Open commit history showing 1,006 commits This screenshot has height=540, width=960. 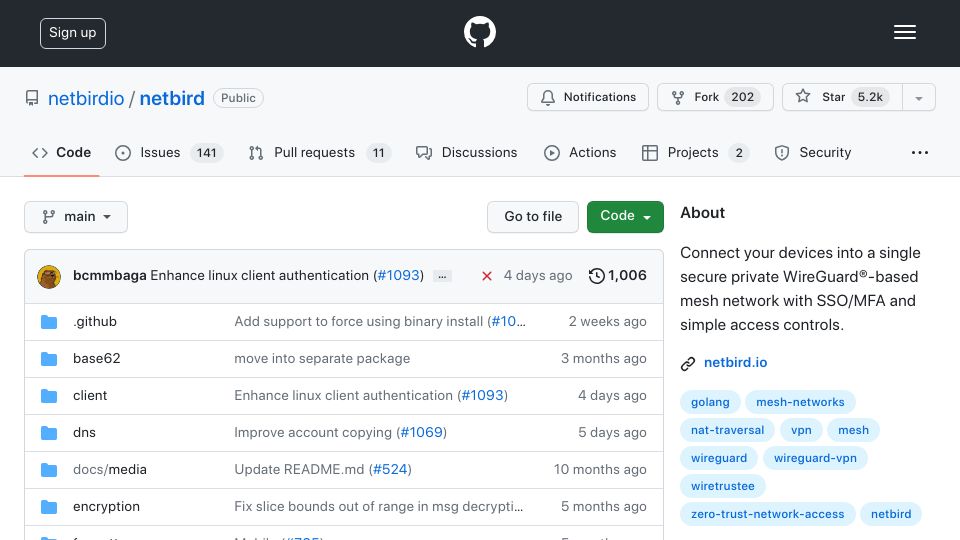point(617,276)
